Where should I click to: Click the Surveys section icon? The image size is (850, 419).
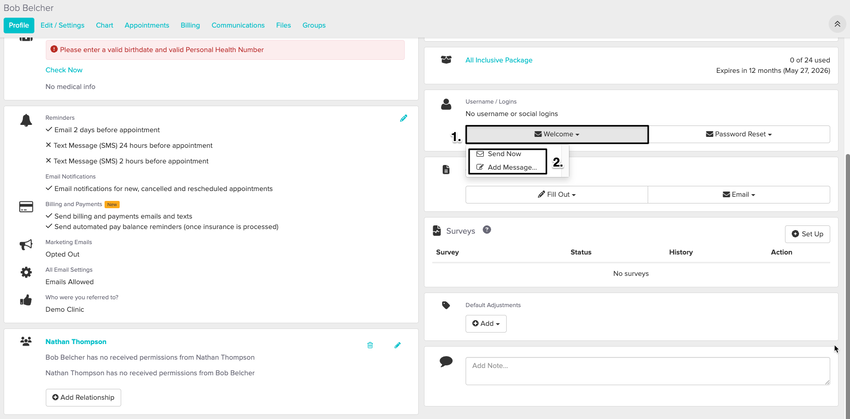(437, 230)
